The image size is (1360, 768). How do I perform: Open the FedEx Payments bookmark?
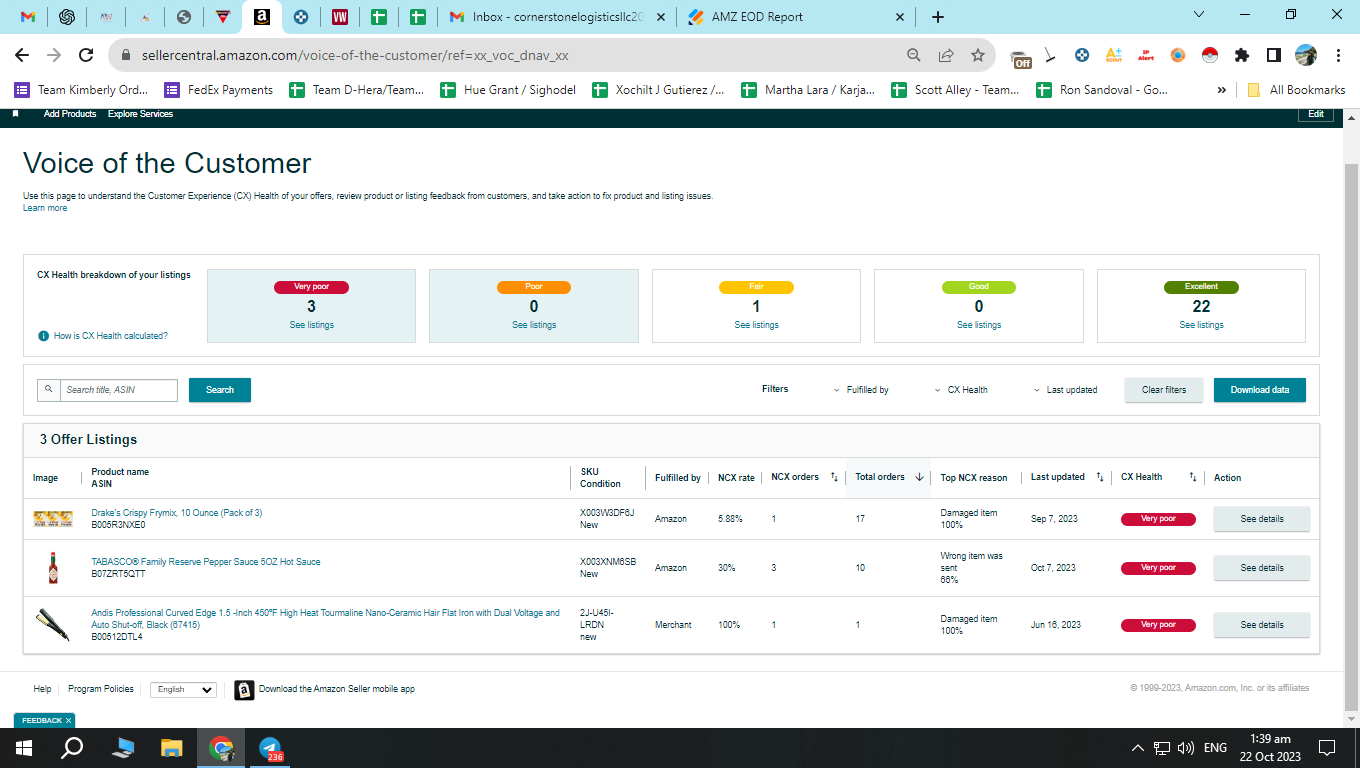click(x=219, y=90)
